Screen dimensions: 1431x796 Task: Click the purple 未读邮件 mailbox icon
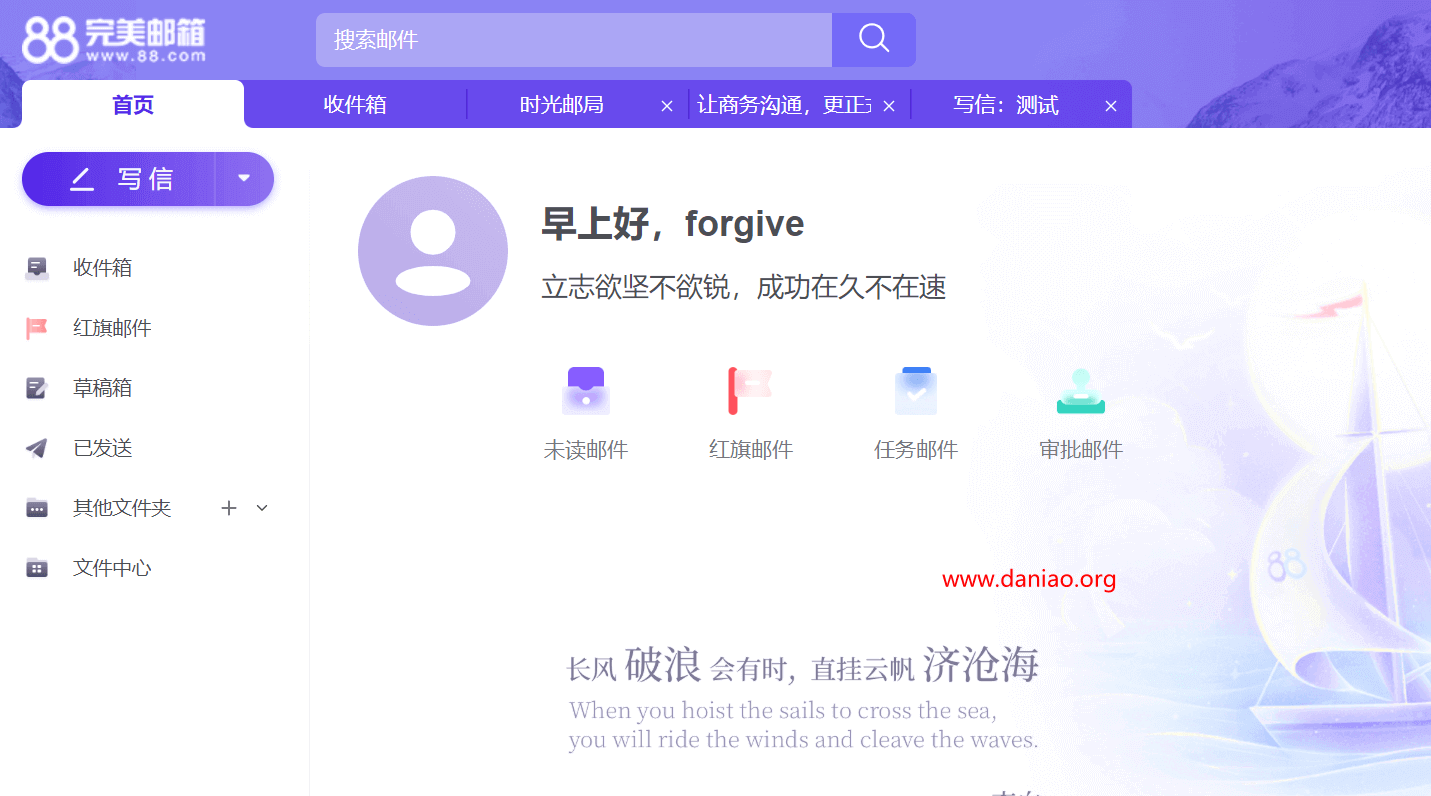(x=586, y=391)
